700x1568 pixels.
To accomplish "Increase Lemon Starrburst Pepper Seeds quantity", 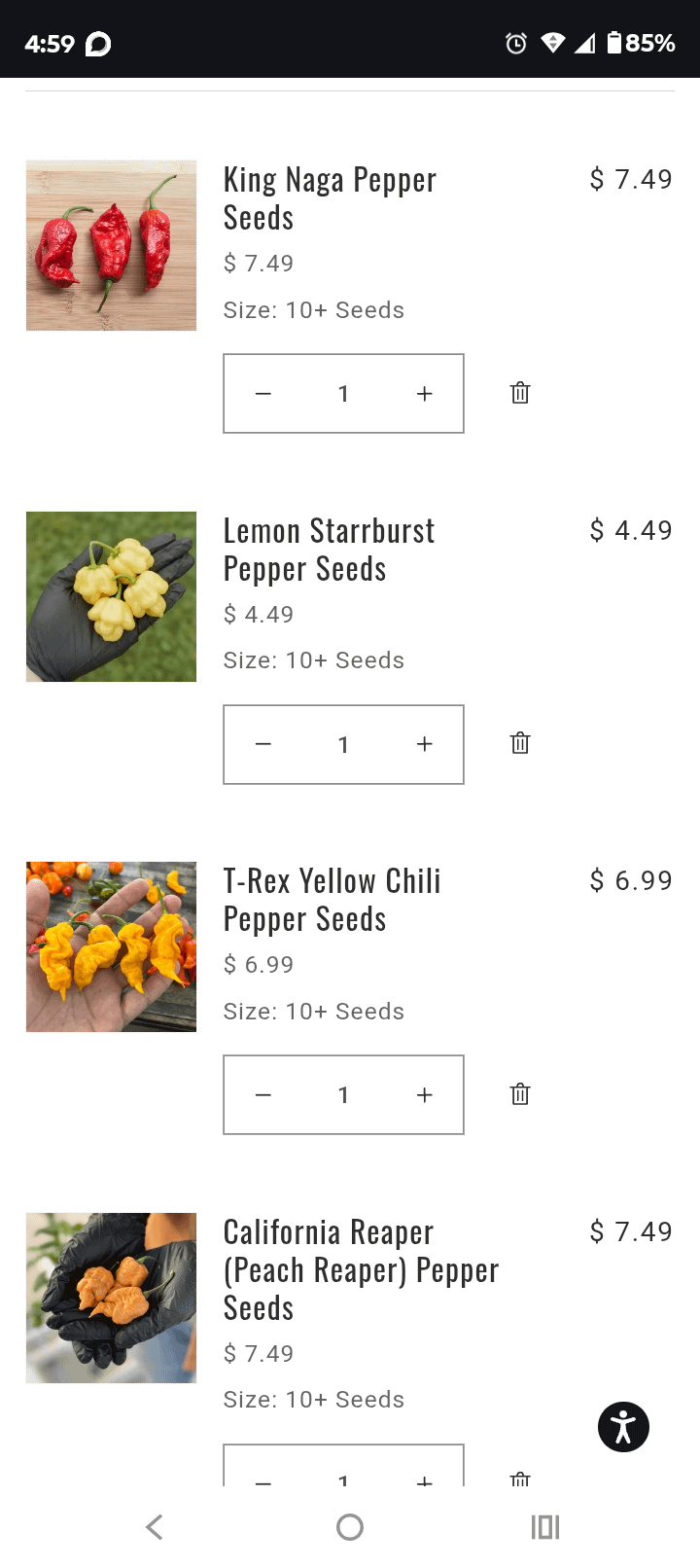I will pos(424,744).
